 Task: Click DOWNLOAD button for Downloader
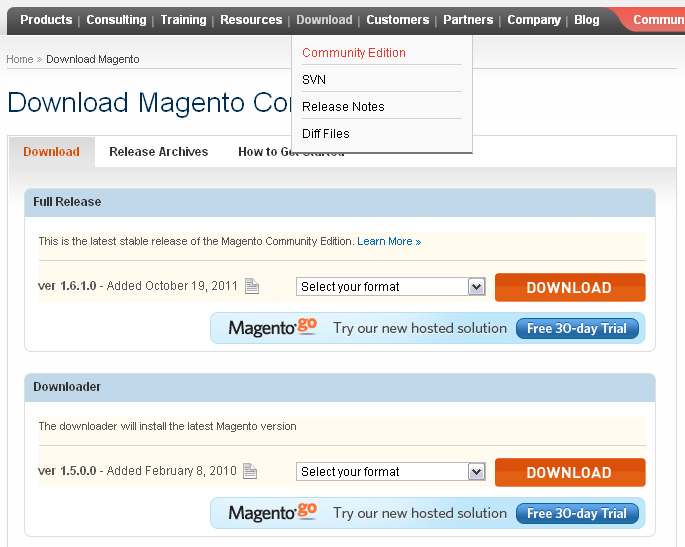570,472
